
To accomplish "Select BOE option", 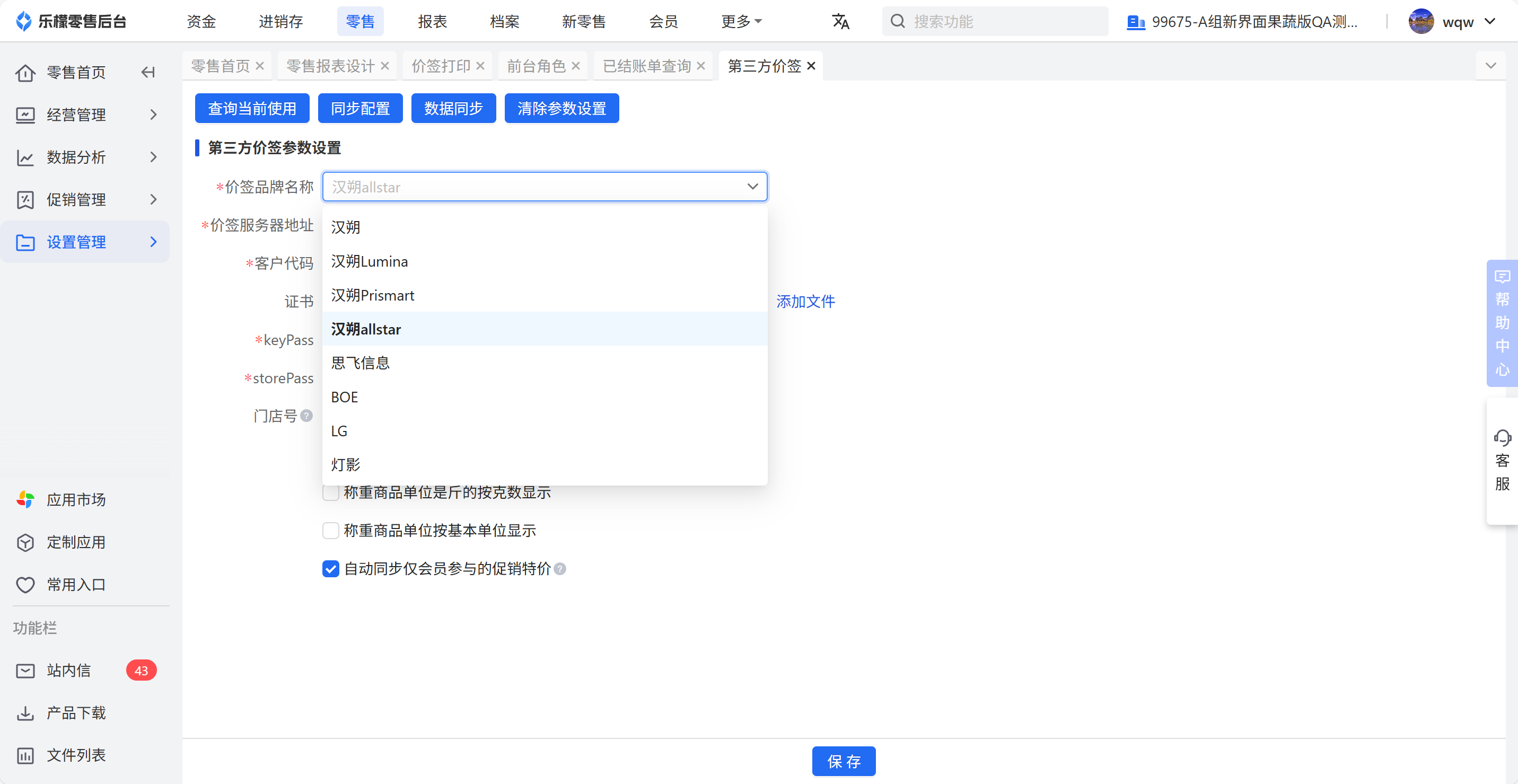I will pyautogui.click(x=545, y=397).
